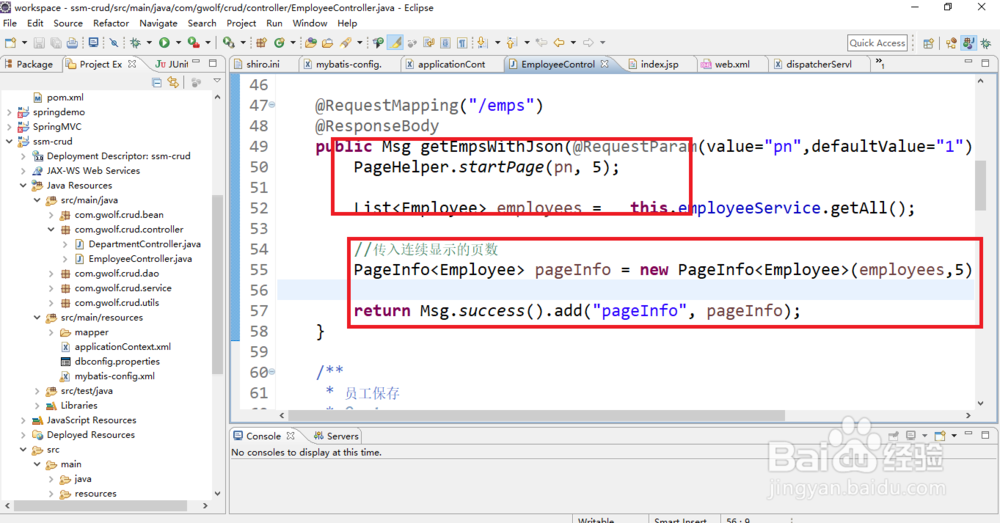Toggle Mark Occurrences highlighter icon

[395, 43]
